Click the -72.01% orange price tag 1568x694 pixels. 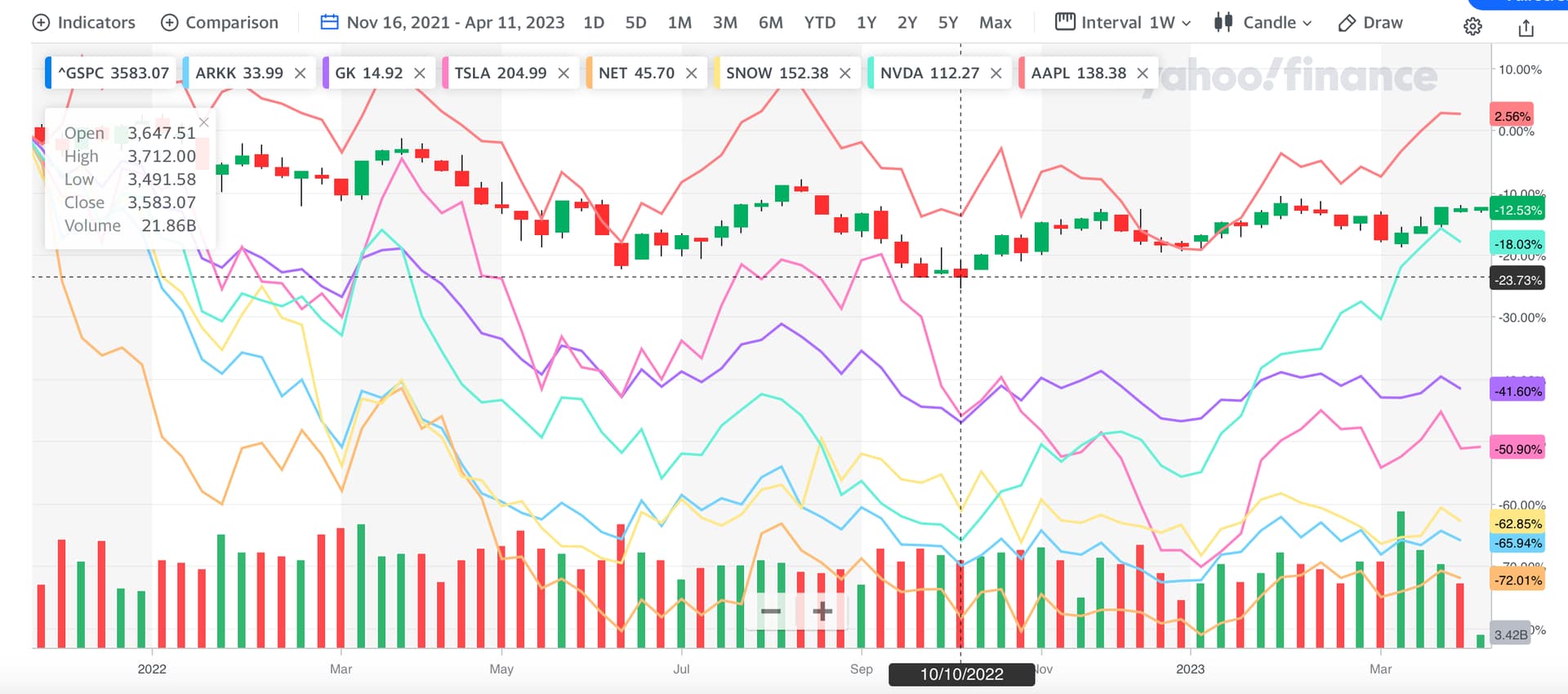coord(1517,581)
